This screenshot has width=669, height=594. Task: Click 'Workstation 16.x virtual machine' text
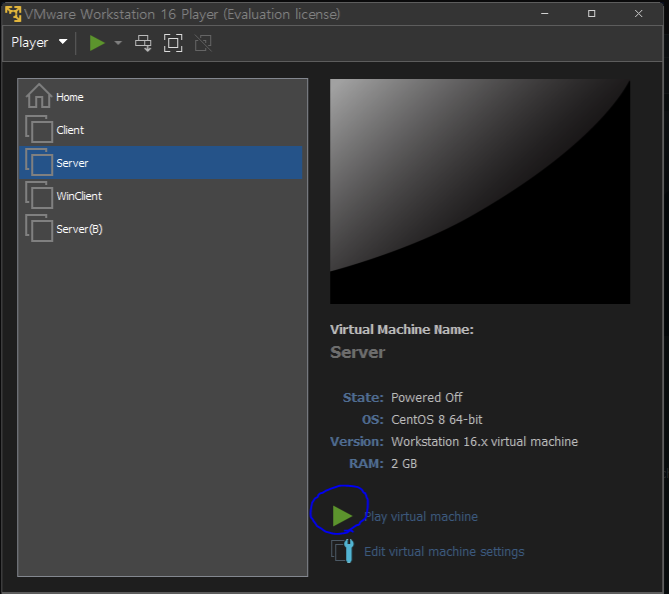[x=485, y=442]
